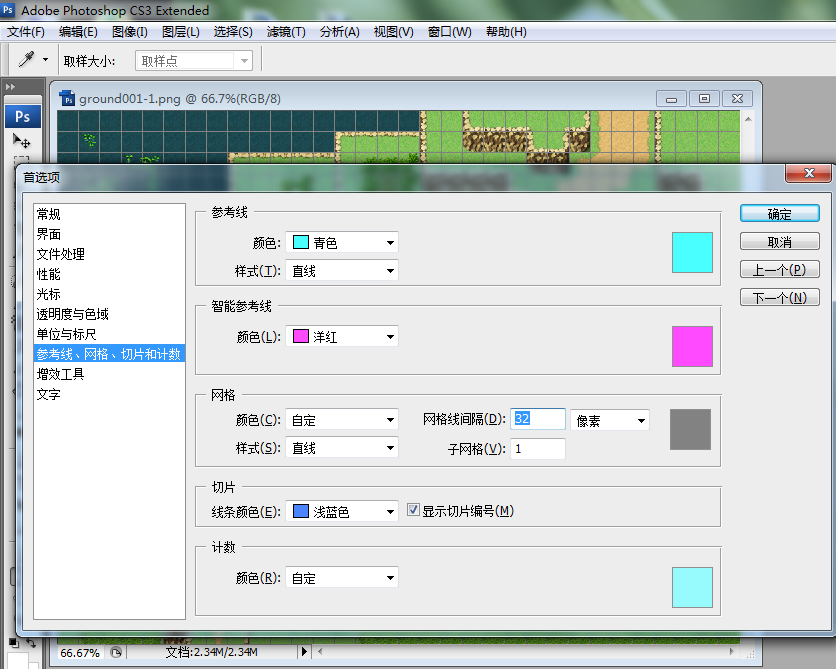This screenshot has height=669, width=836.
Task: Open grid 颜色(C) dropdown
Action: [342, 420]
